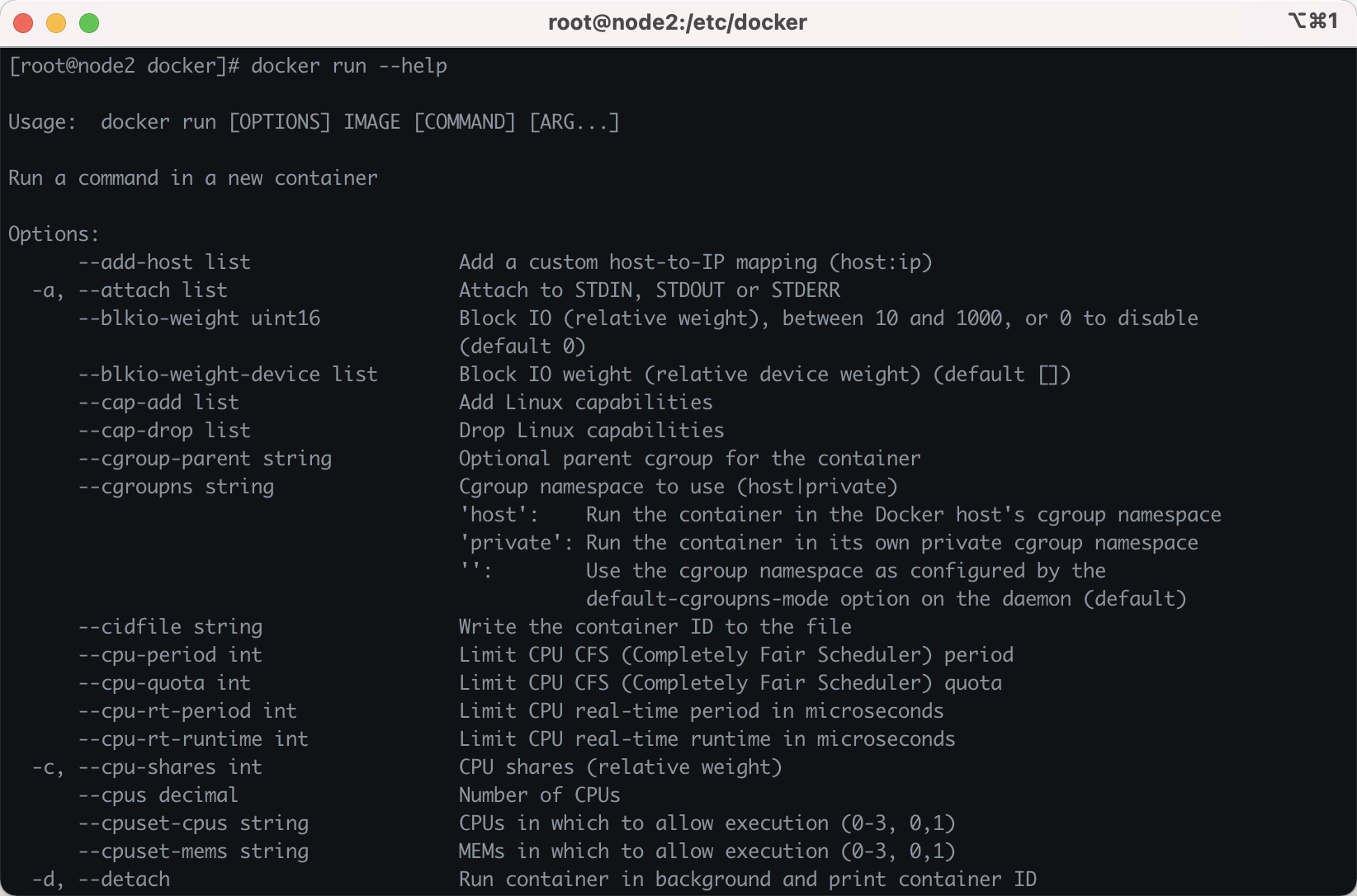The width and height of the screenshot is (1357, 896).
Task: Click the --blkio-weight-device list option
Action: (x=228, y=375)
